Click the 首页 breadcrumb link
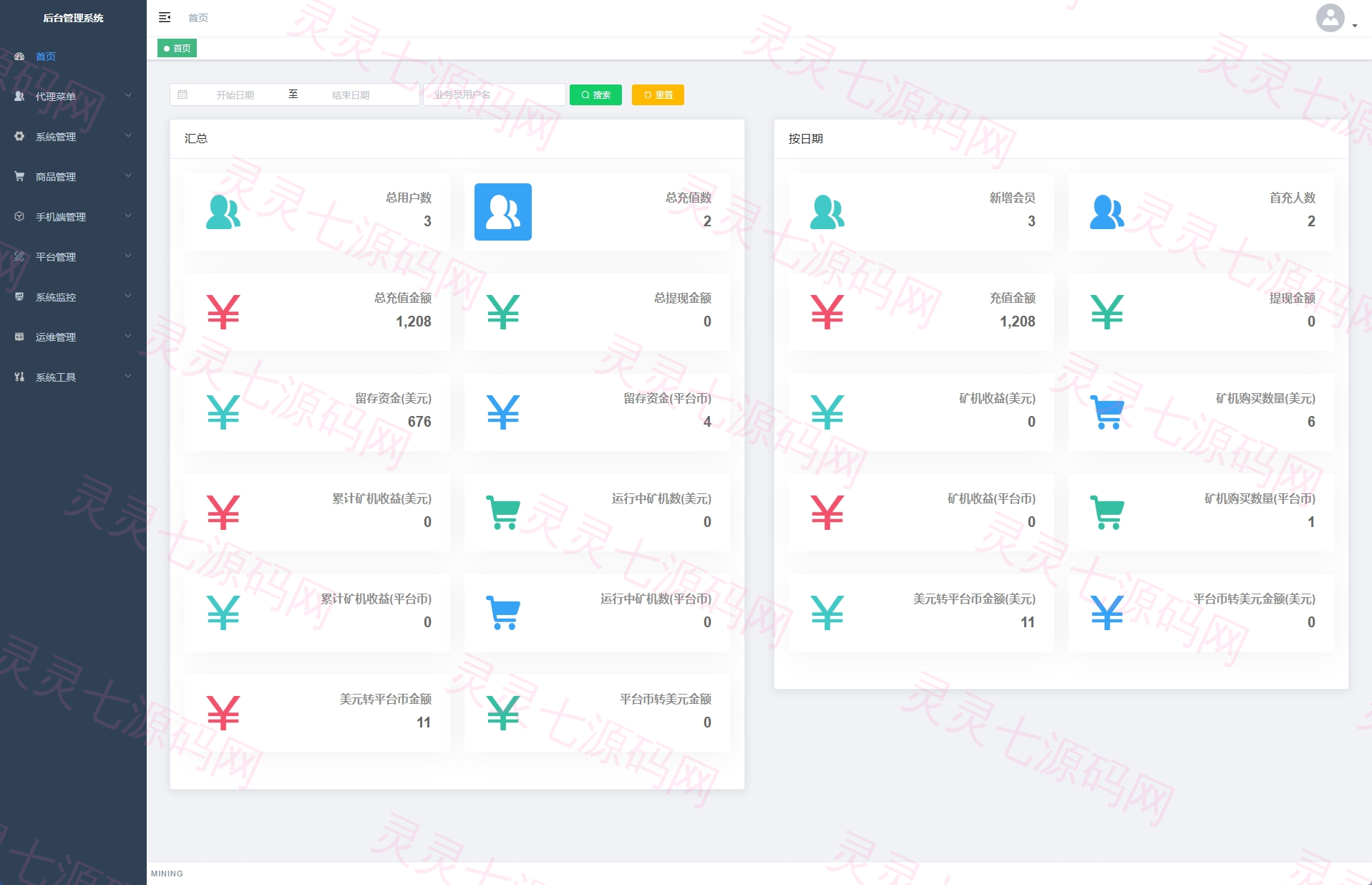The height and width of the screenshot is (885, 1372). point(198,18)
